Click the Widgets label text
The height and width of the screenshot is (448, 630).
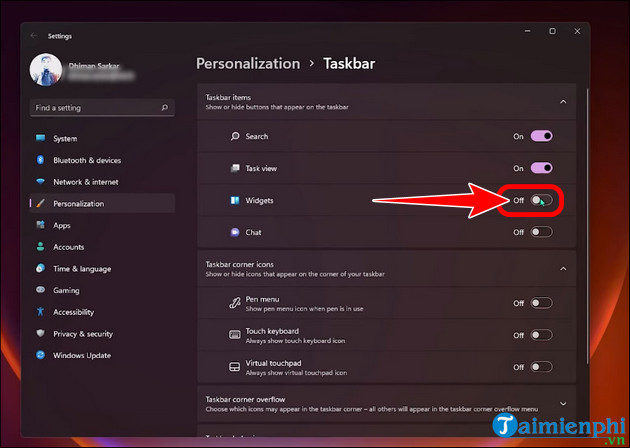pos(259,200)
